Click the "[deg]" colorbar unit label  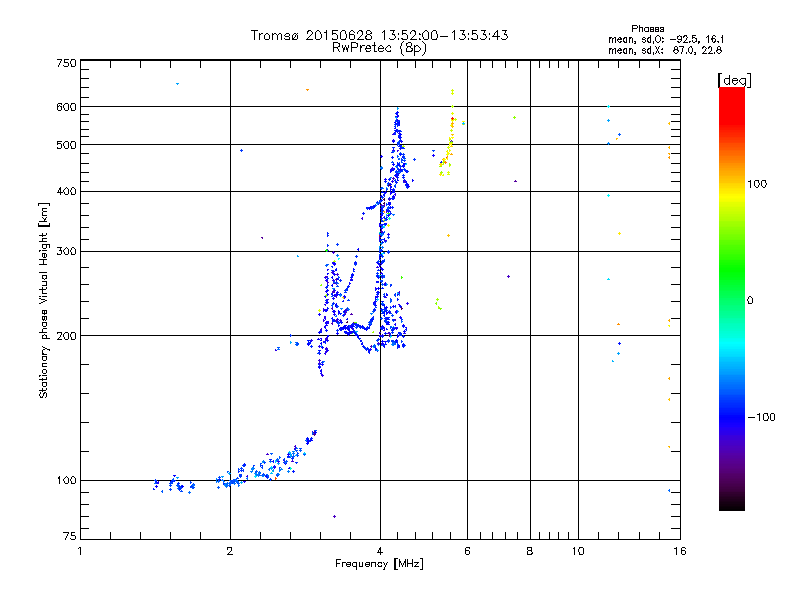click(734, 80)
